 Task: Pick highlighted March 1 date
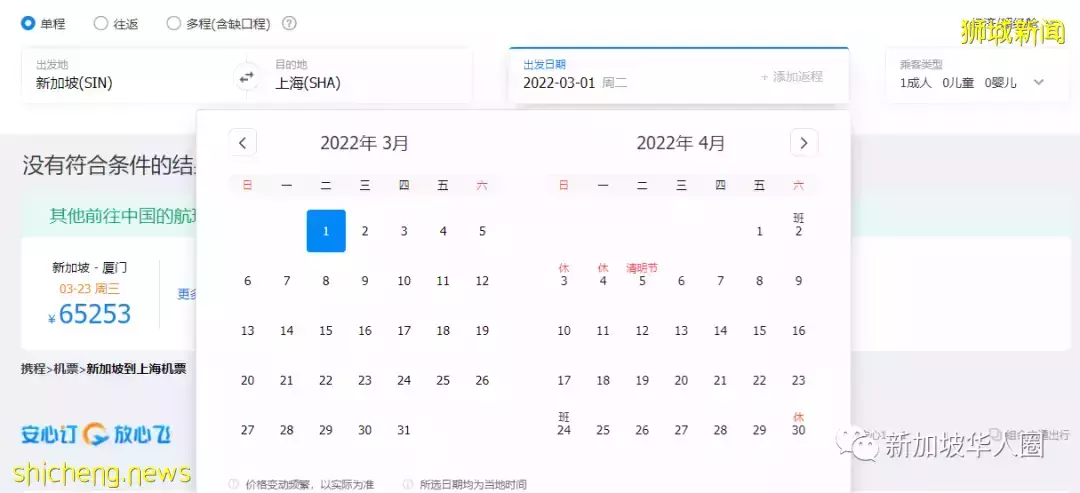point(326,231)
